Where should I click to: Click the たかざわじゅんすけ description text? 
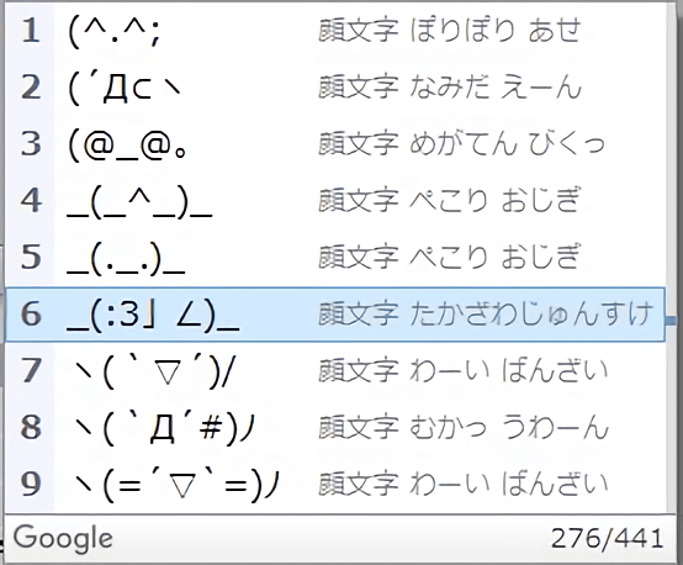point(531,314)
